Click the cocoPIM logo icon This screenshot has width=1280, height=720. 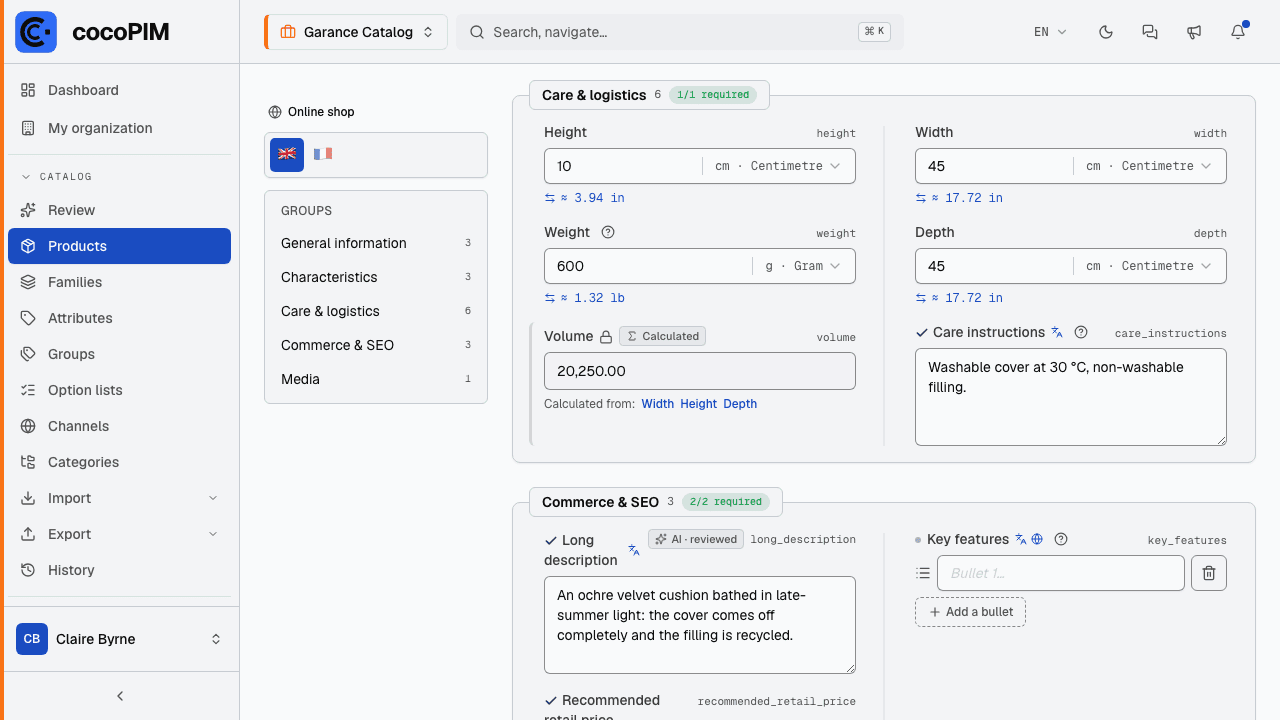tap(36, 32)
